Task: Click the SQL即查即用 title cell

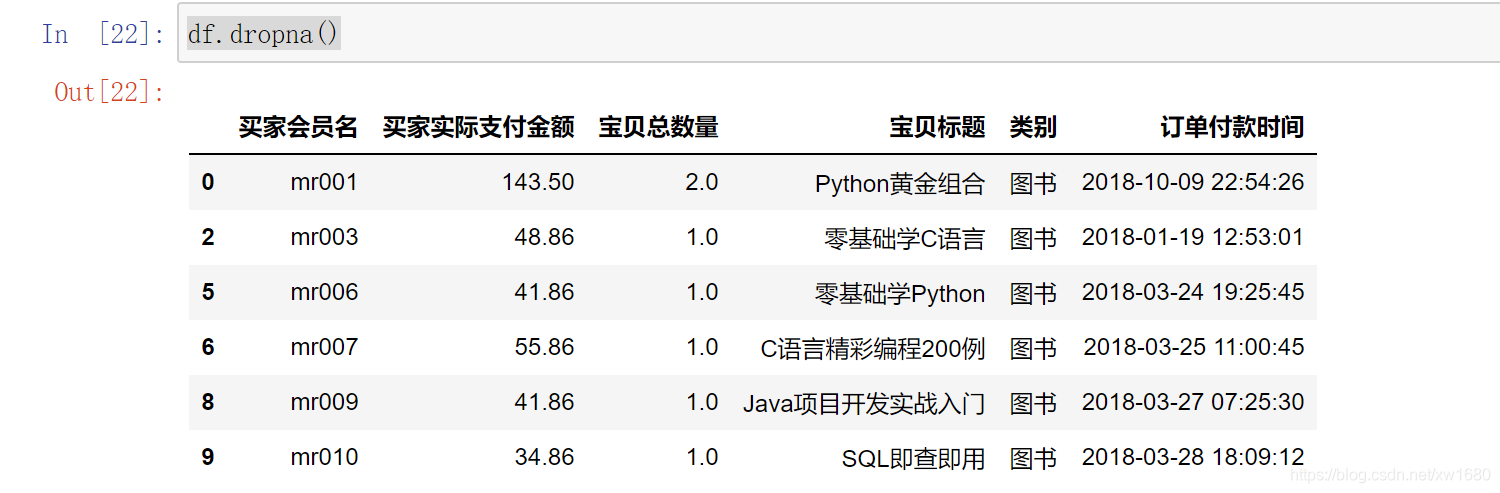Action: pos(913,458)
